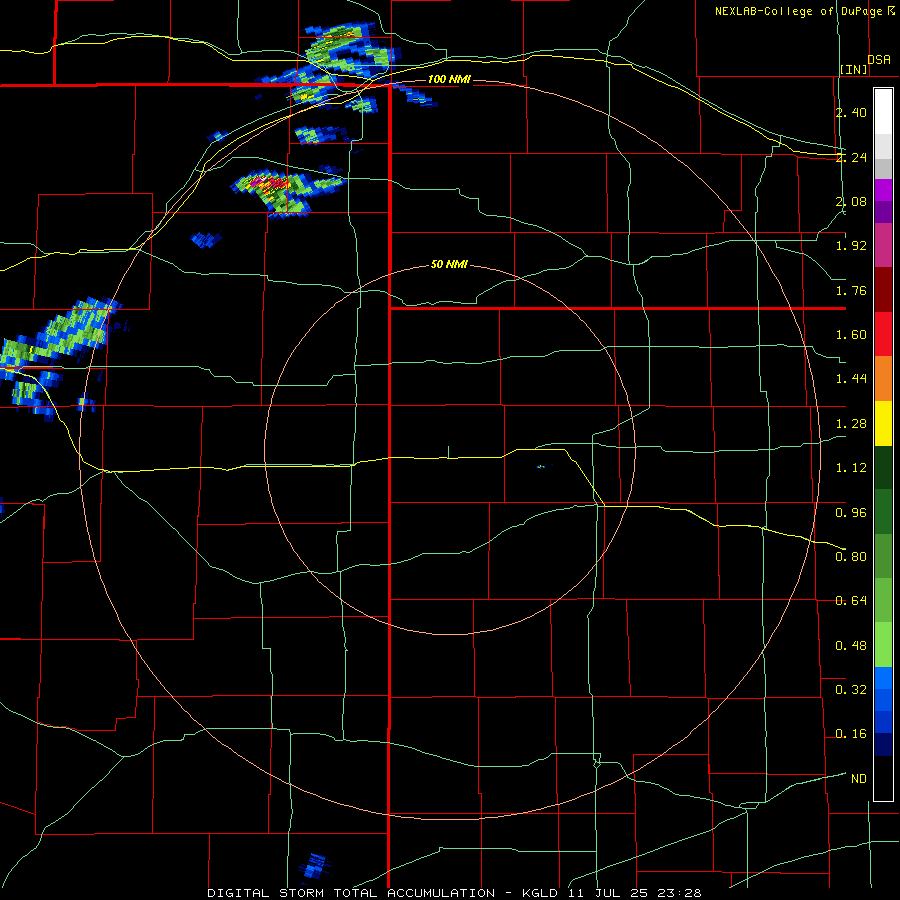
Task: Click the orange color band in legend
Action: (883, 379)
